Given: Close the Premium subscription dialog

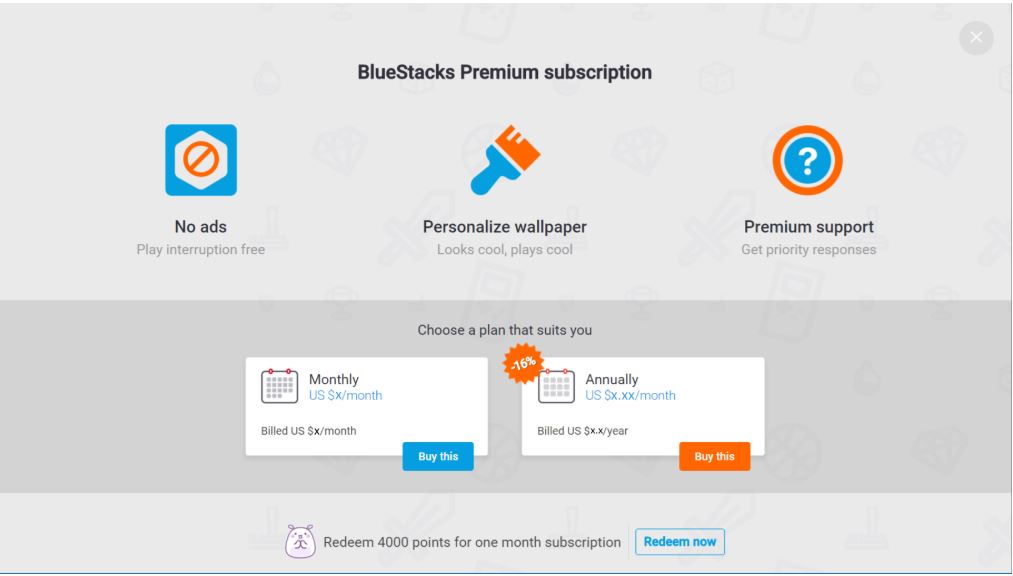Looking at the screenshot, I should point(976,38).
